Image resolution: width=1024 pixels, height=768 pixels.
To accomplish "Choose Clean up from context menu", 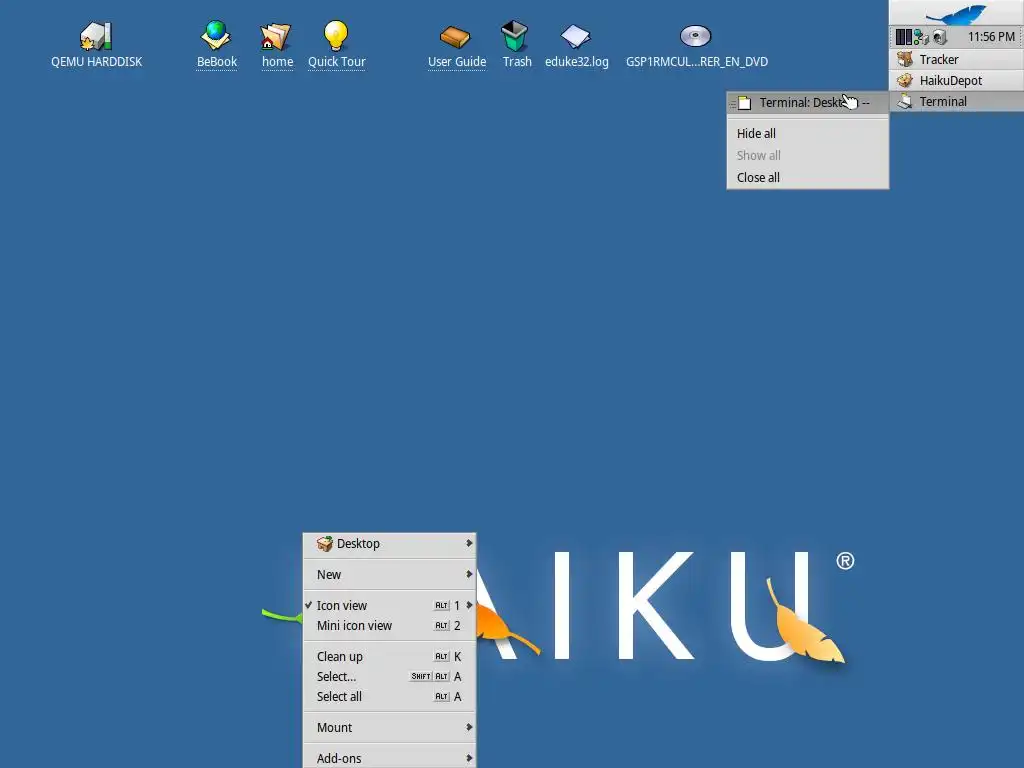I will (389, 656).
